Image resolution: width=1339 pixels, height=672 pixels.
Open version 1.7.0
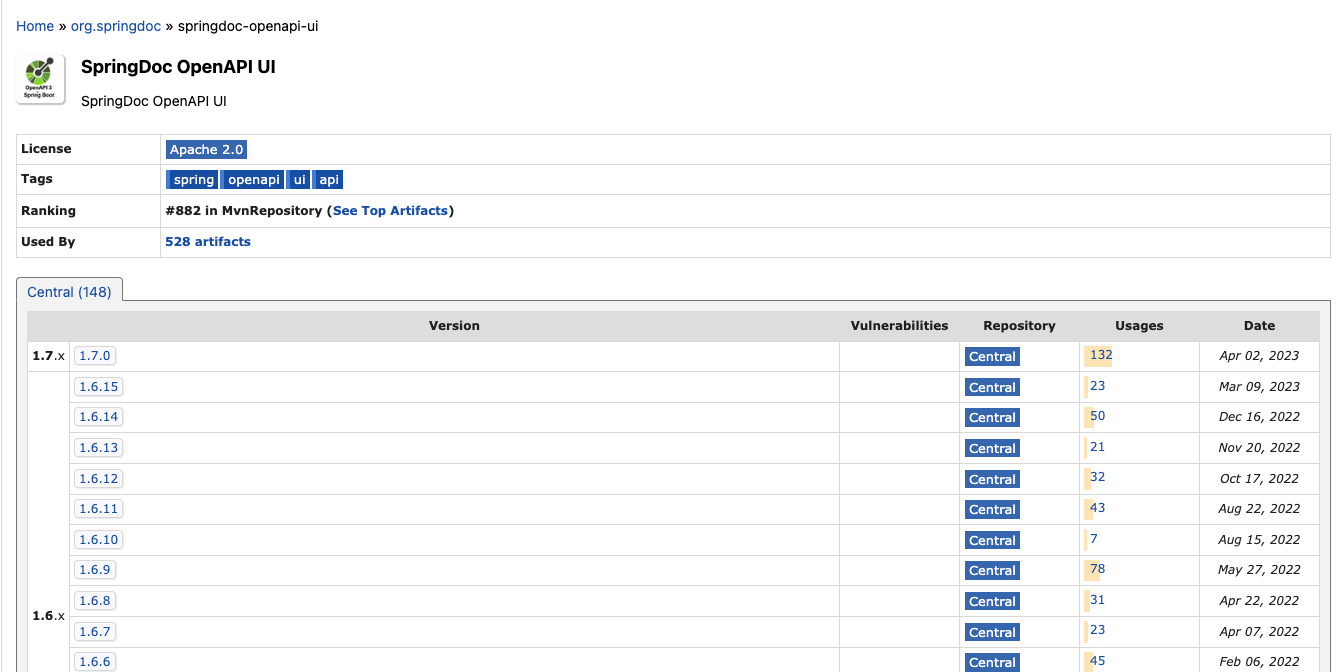pos(95,355)
